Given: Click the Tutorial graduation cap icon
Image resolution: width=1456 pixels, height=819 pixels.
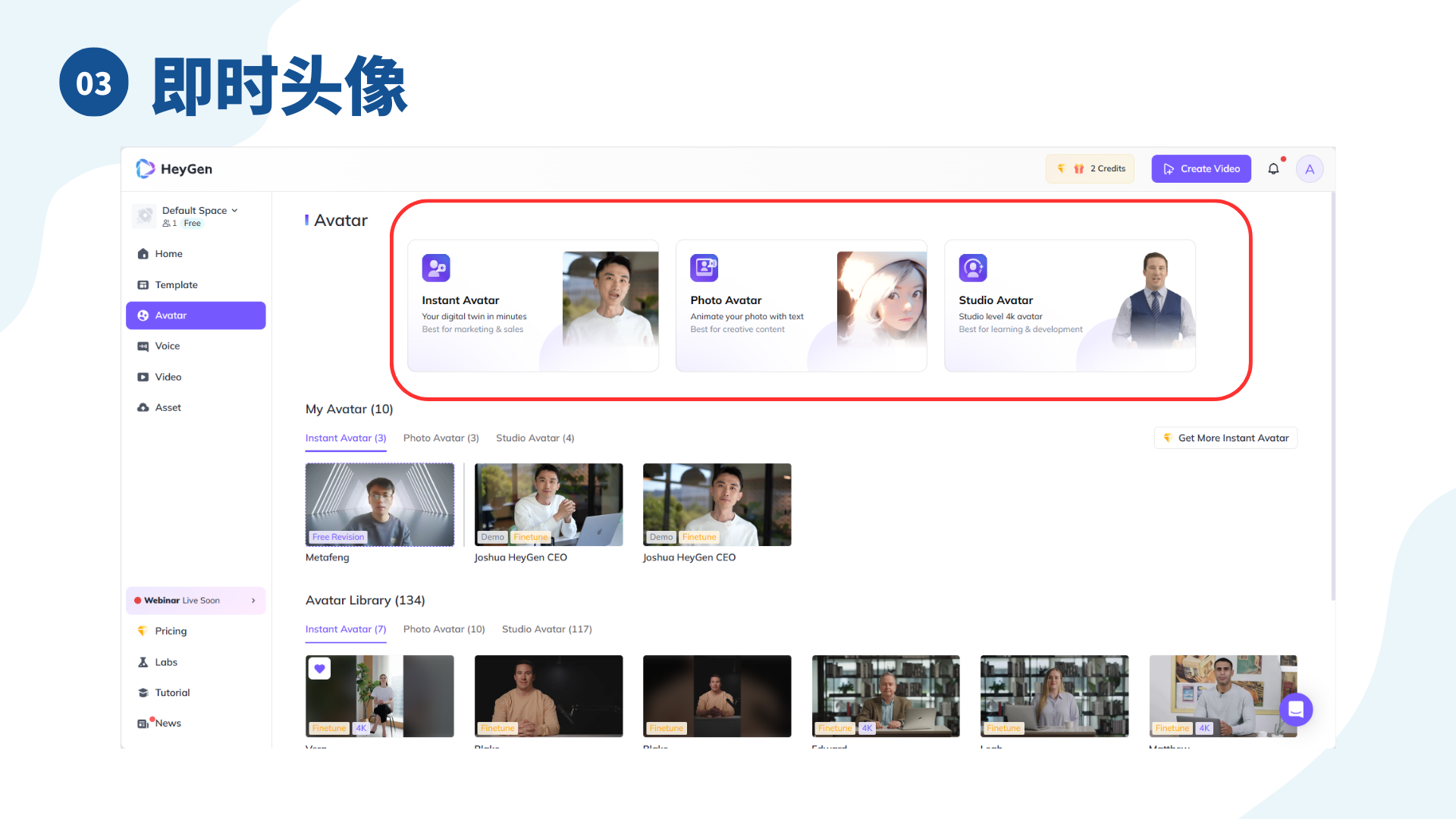Looking at the screenshot, I should pos(143,692).
